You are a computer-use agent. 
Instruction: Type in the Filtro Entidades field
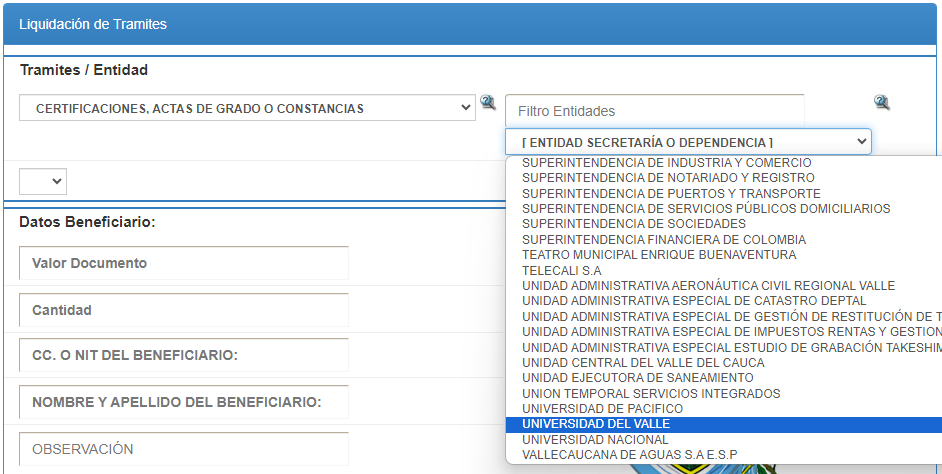tap(654, 111)
